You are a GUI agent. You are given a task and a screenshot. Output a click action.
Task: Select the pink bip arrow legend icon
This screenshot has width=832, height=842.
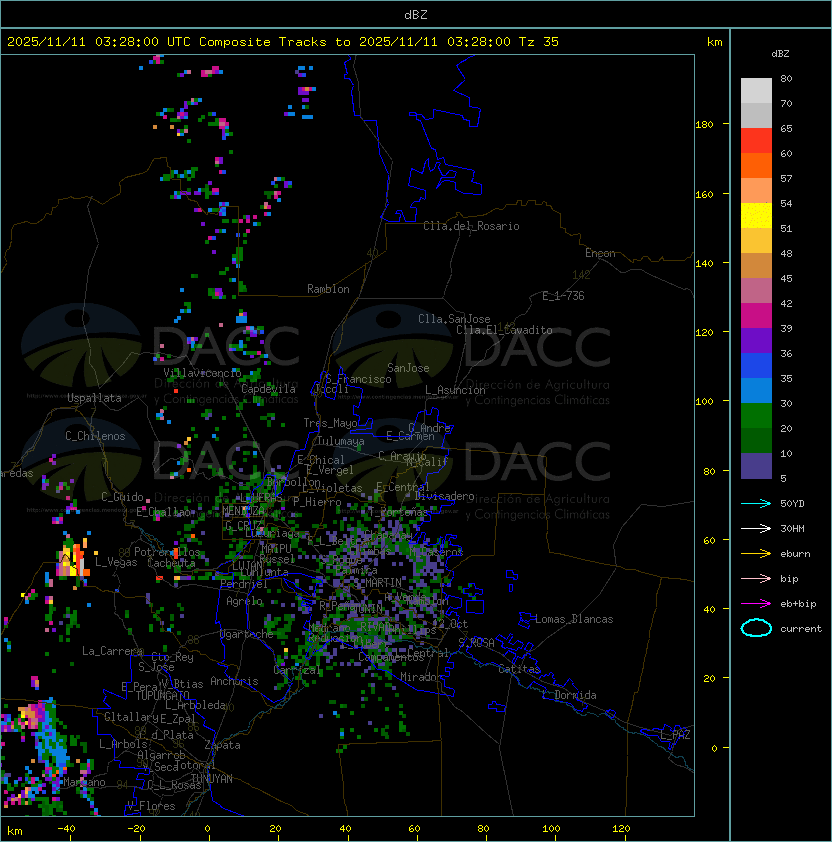(x=756, y=578)
